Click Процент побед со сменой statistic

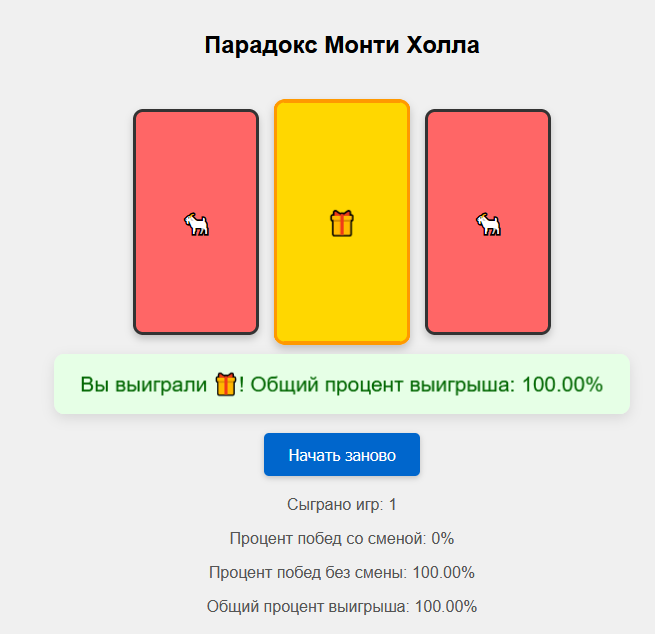(x=342, y=538)
